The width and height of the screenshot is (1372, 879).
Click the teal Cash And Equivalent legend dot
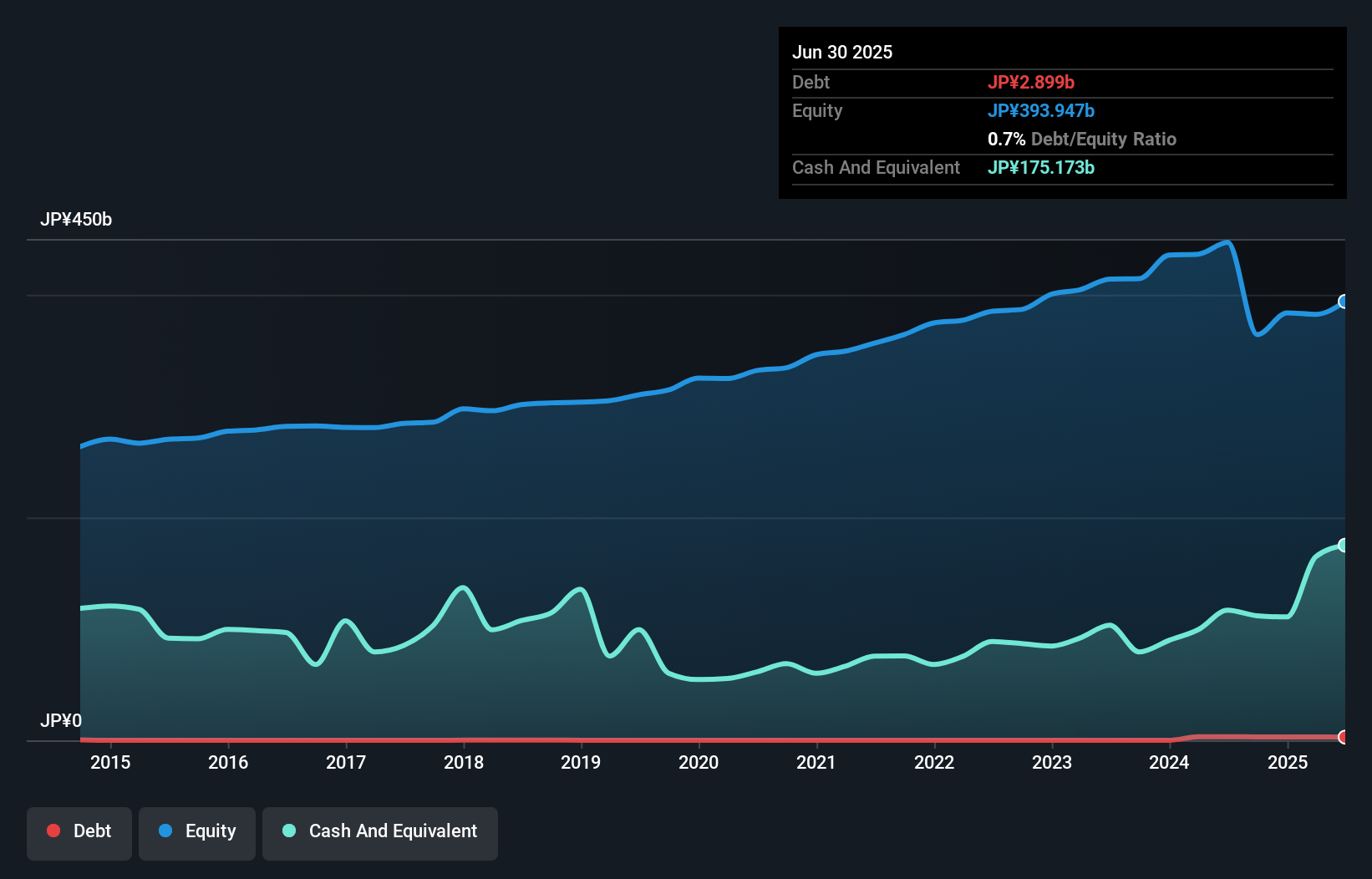point(288,831)
